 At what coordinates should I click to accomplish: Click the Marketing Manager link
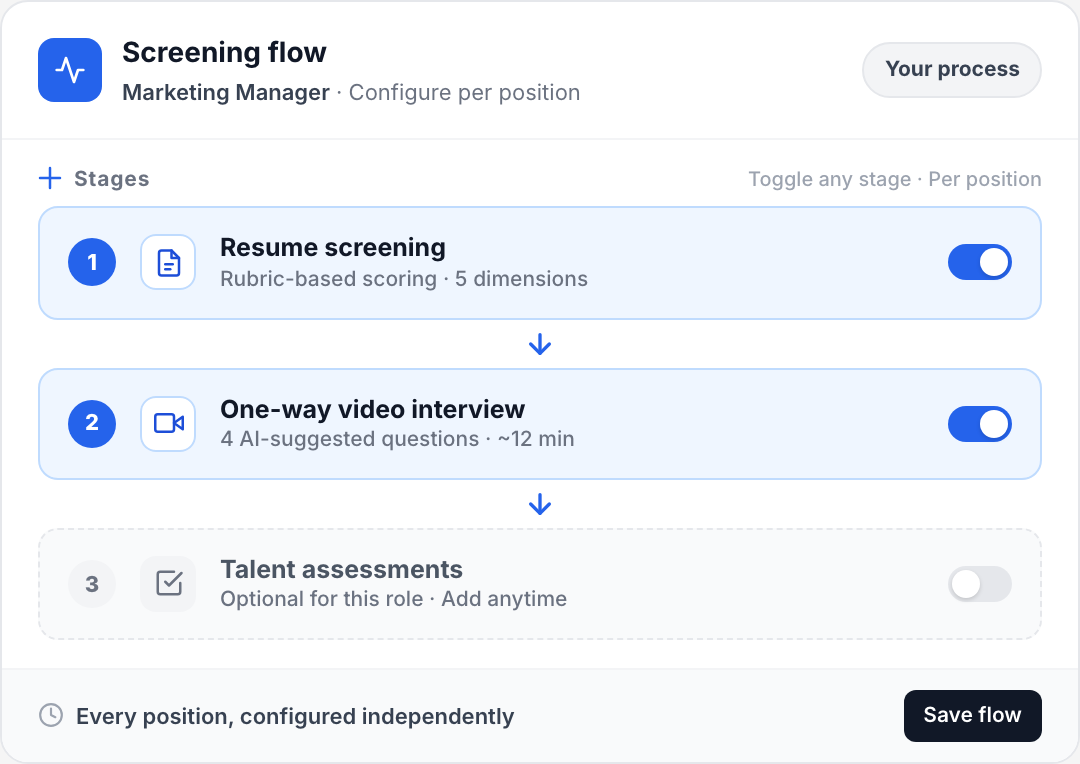(227, 92)
